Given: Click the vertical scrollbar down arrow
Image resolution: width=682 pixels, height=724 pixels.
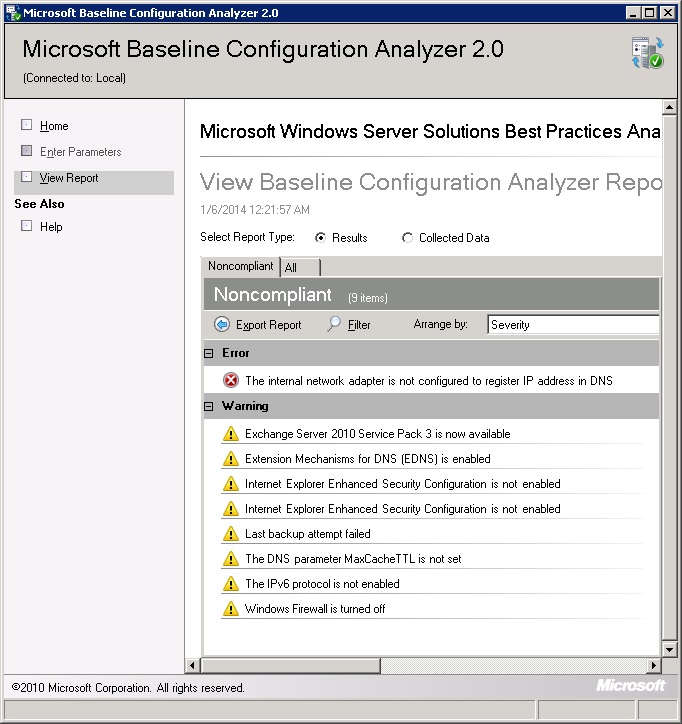Looking at the screenshot, I should 669,650.
